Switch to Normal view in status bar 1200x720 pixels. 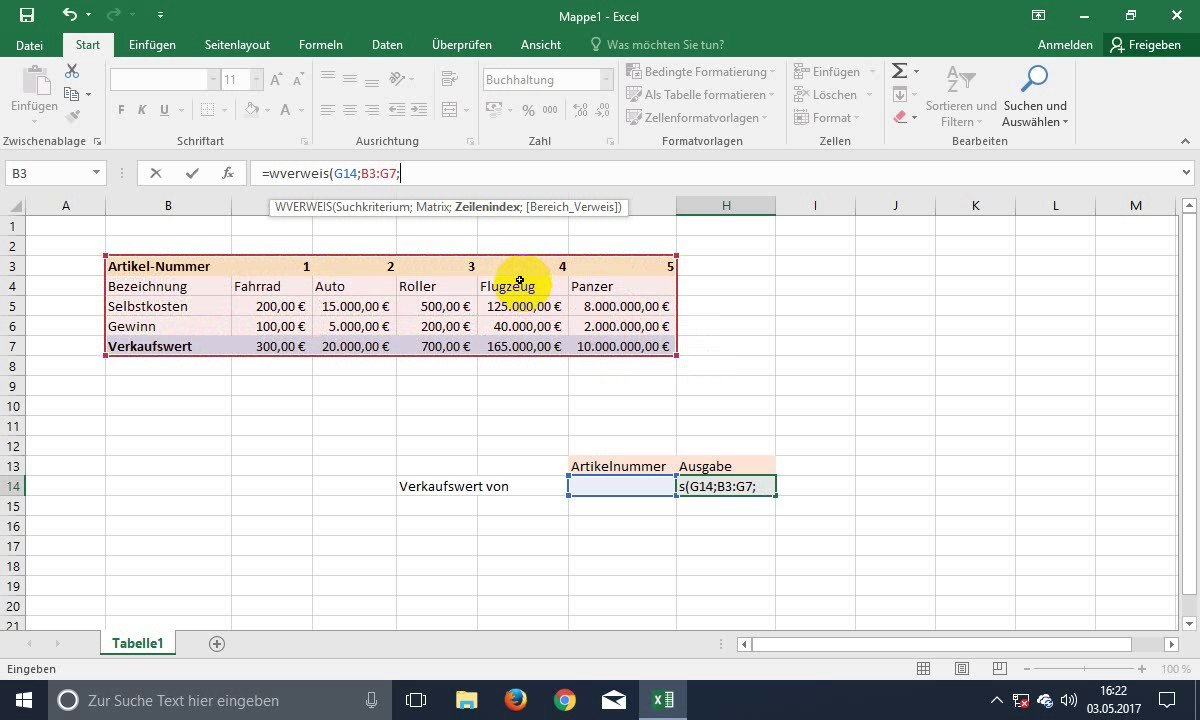click(x=923, y=669)
